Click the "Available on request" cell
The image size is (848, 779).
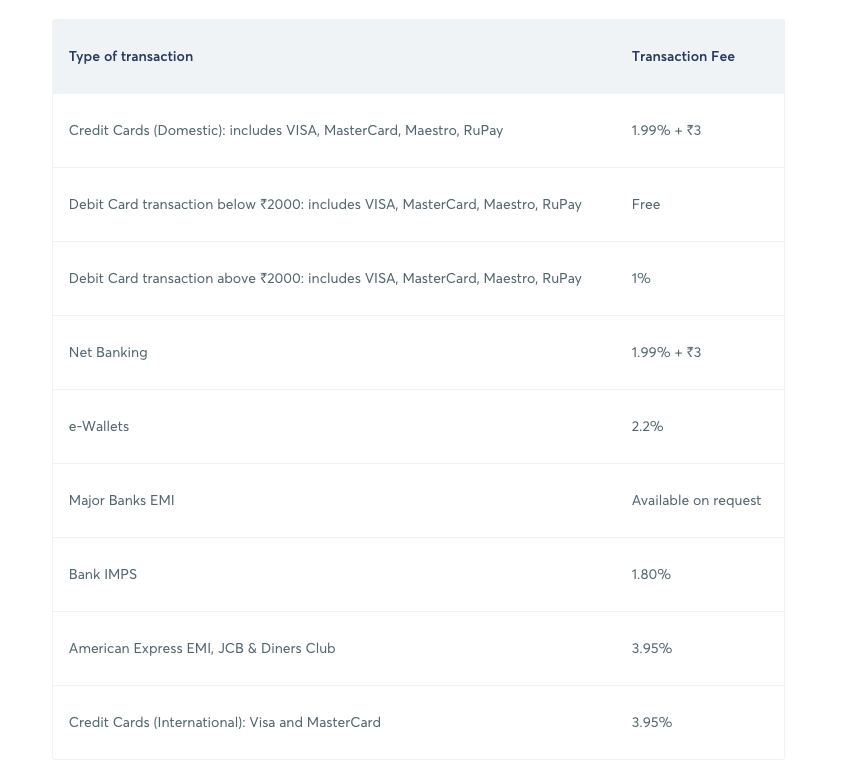click(x=696, y=501)
